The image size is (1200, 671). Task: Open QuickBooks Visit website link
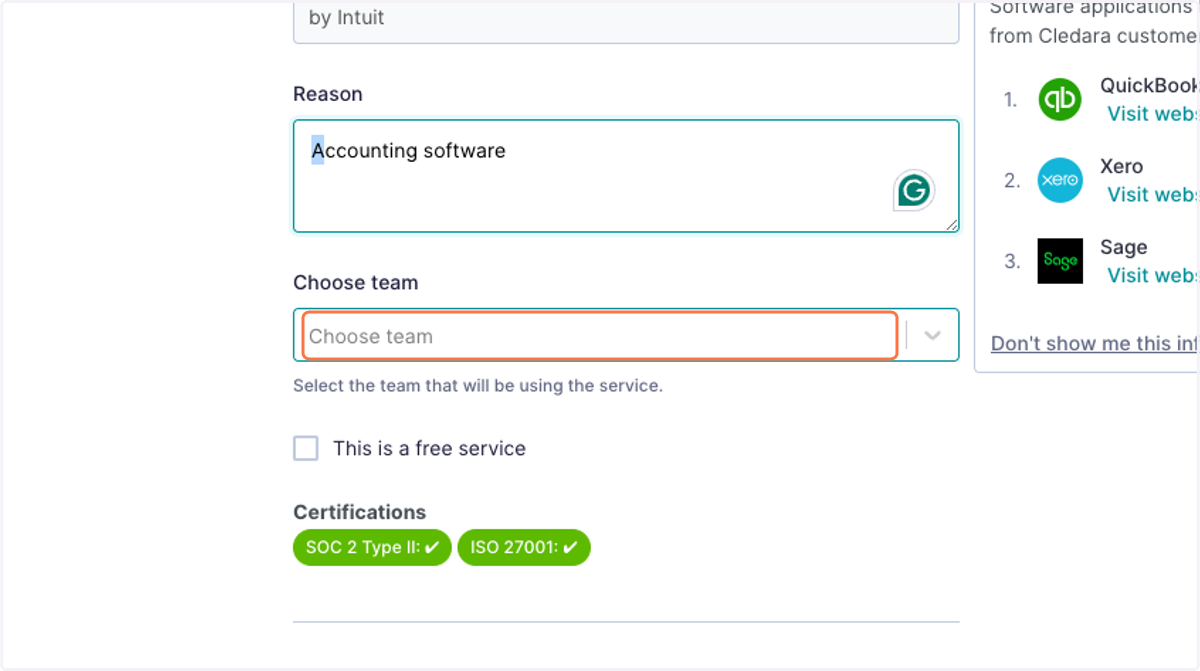1152,114
